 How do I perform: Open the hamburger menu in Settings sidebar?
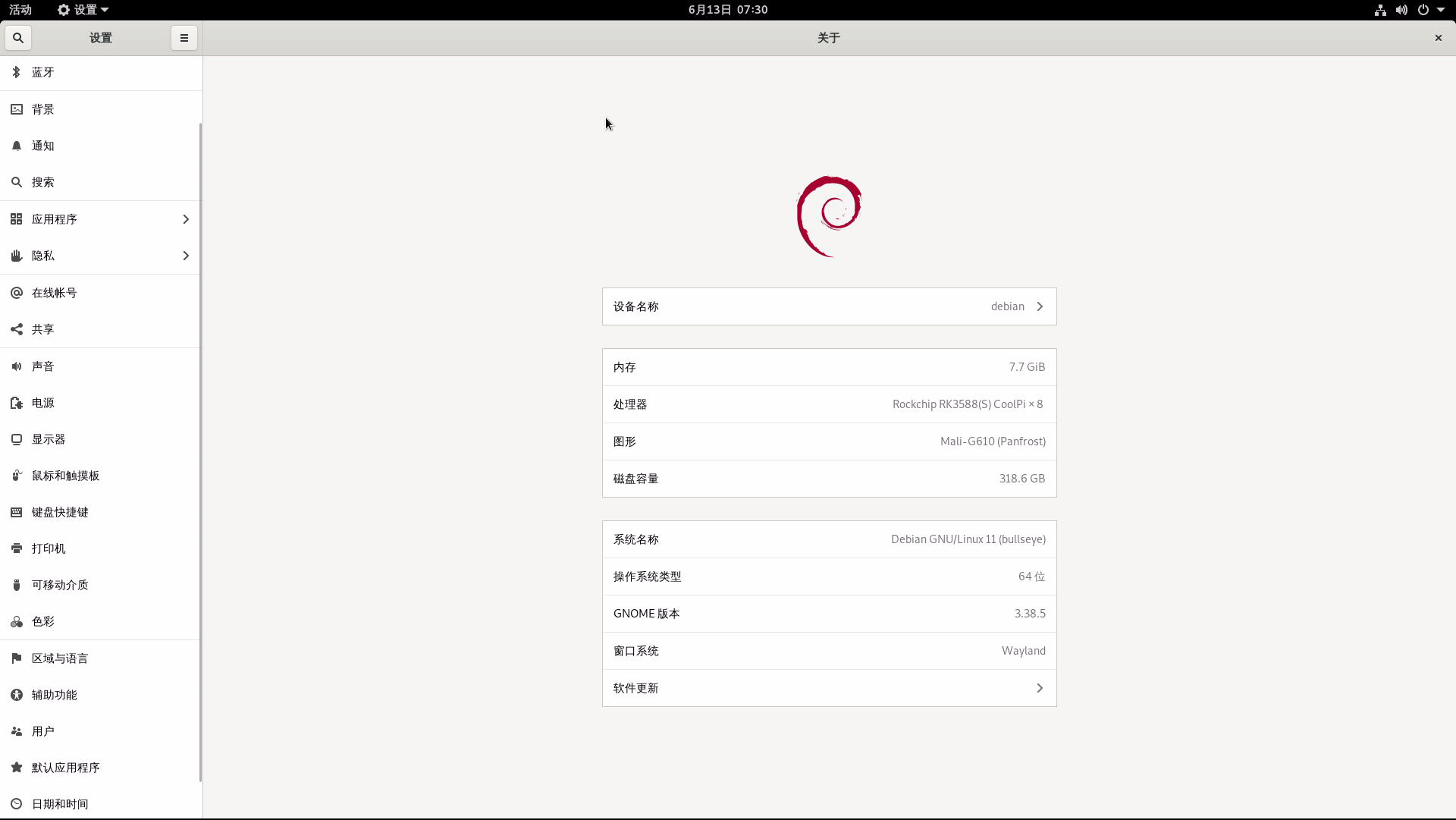[x=184, y=38]
